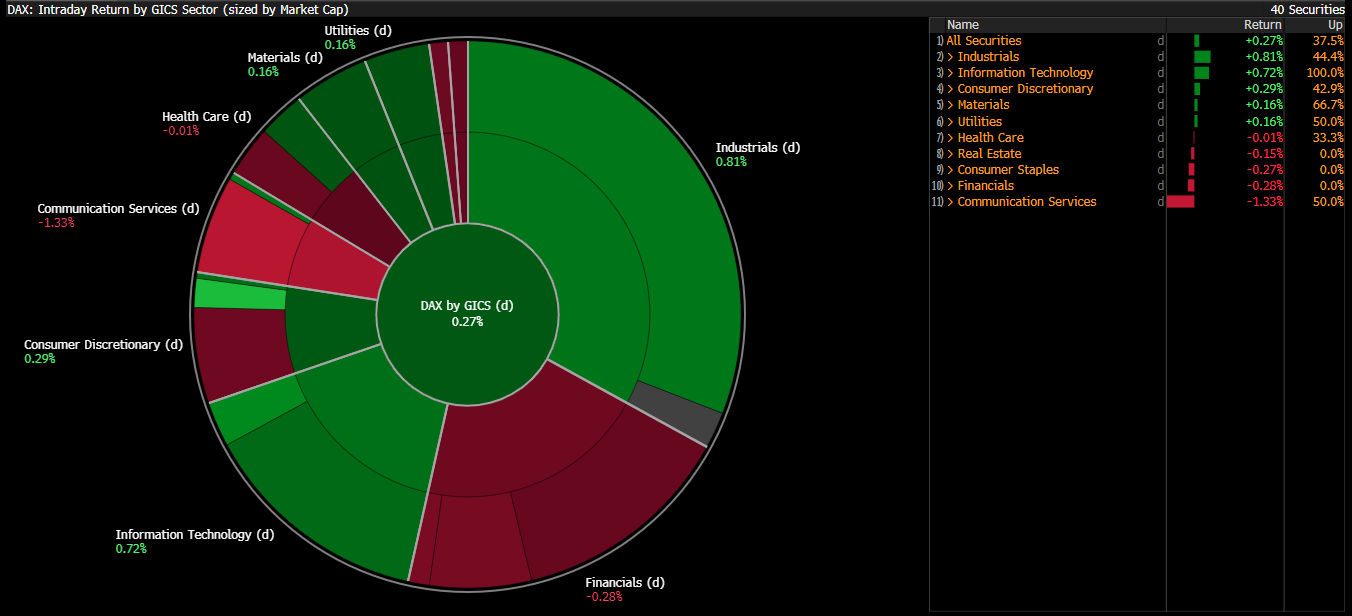1352x616 pixels.
Task: Expand the Consumer Staples row chevron
Action: [950, 170]
